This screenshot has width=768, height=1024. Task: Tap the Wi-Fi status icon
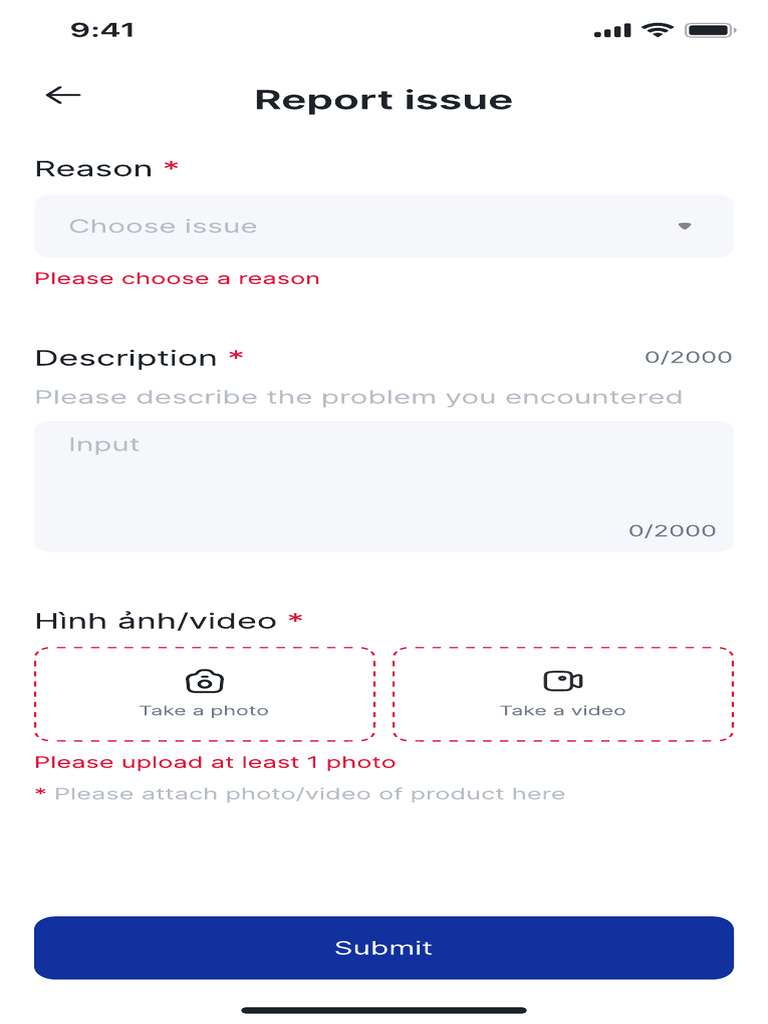click(657, 31)
